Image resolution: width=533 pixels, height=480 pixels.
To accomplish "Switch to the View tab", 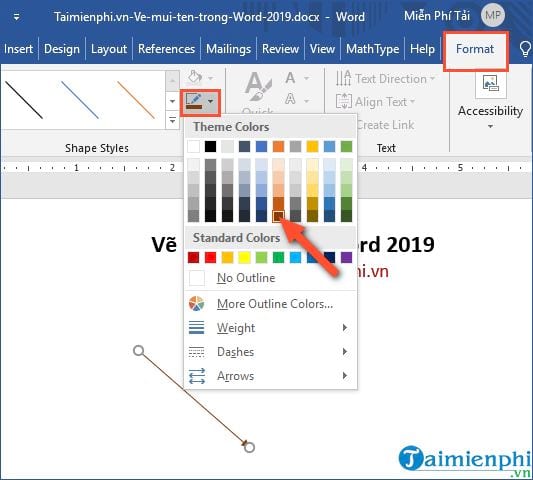I will (x=322, y=49).
